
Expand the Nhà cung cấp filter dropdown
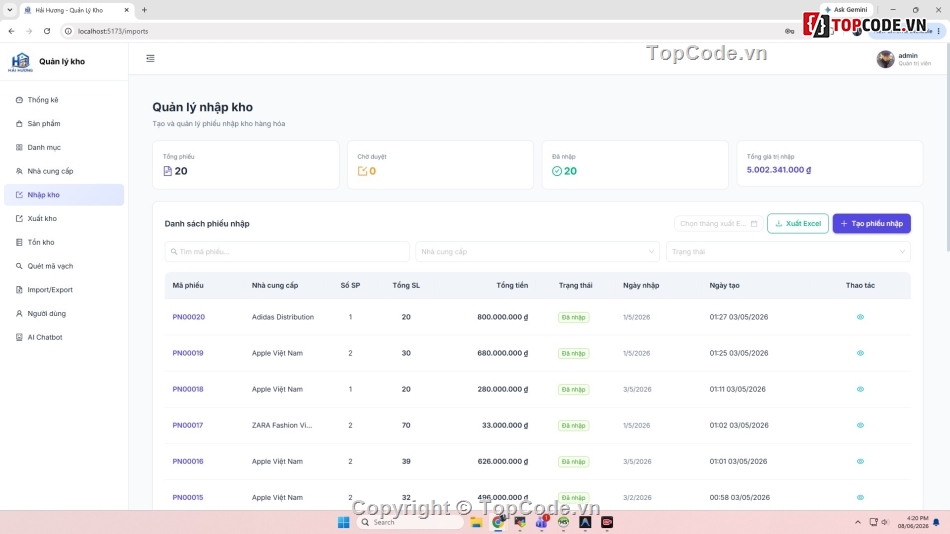pos(537,252)
